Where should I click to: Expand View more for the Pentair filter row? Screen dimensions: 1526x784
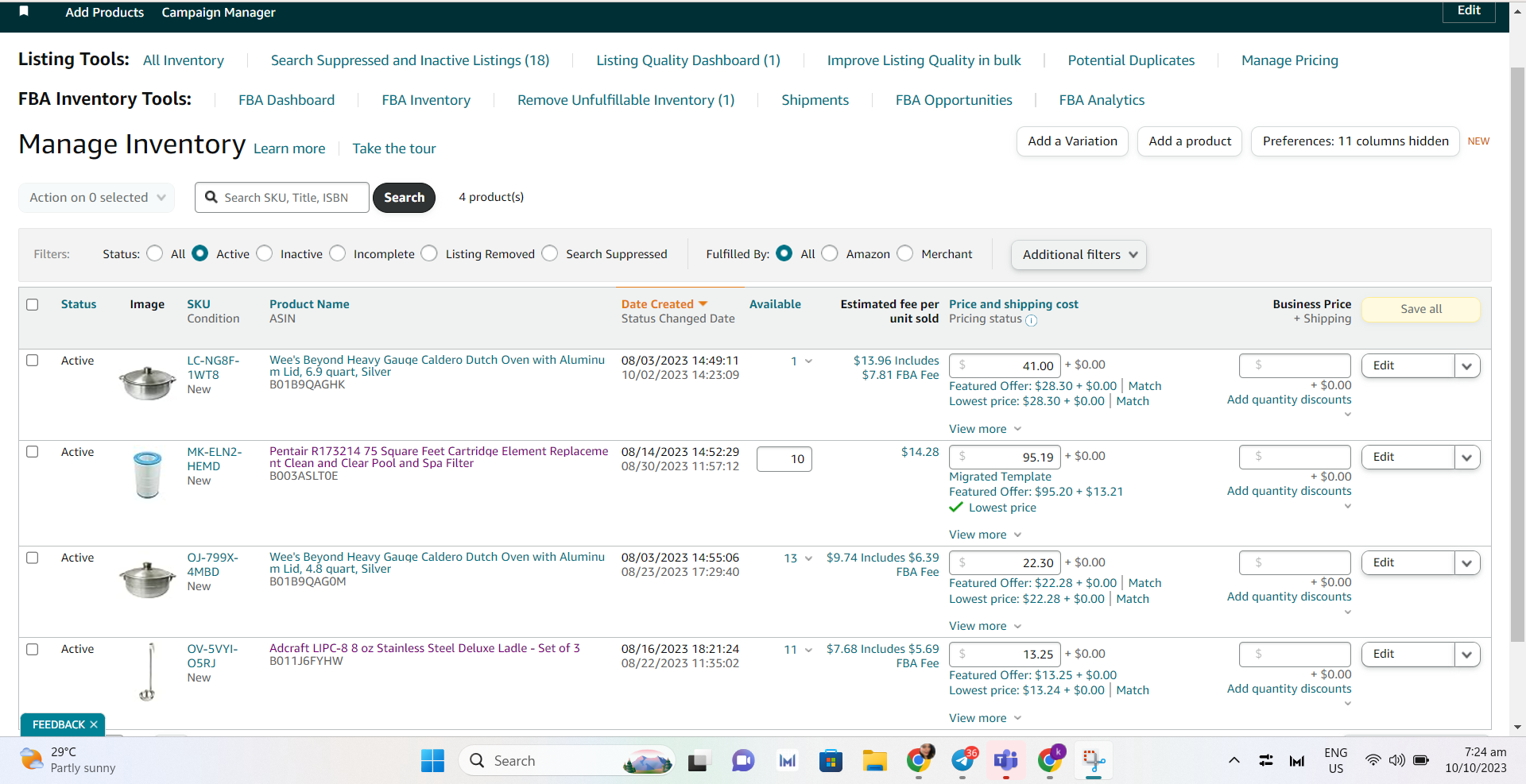(985, 535)
